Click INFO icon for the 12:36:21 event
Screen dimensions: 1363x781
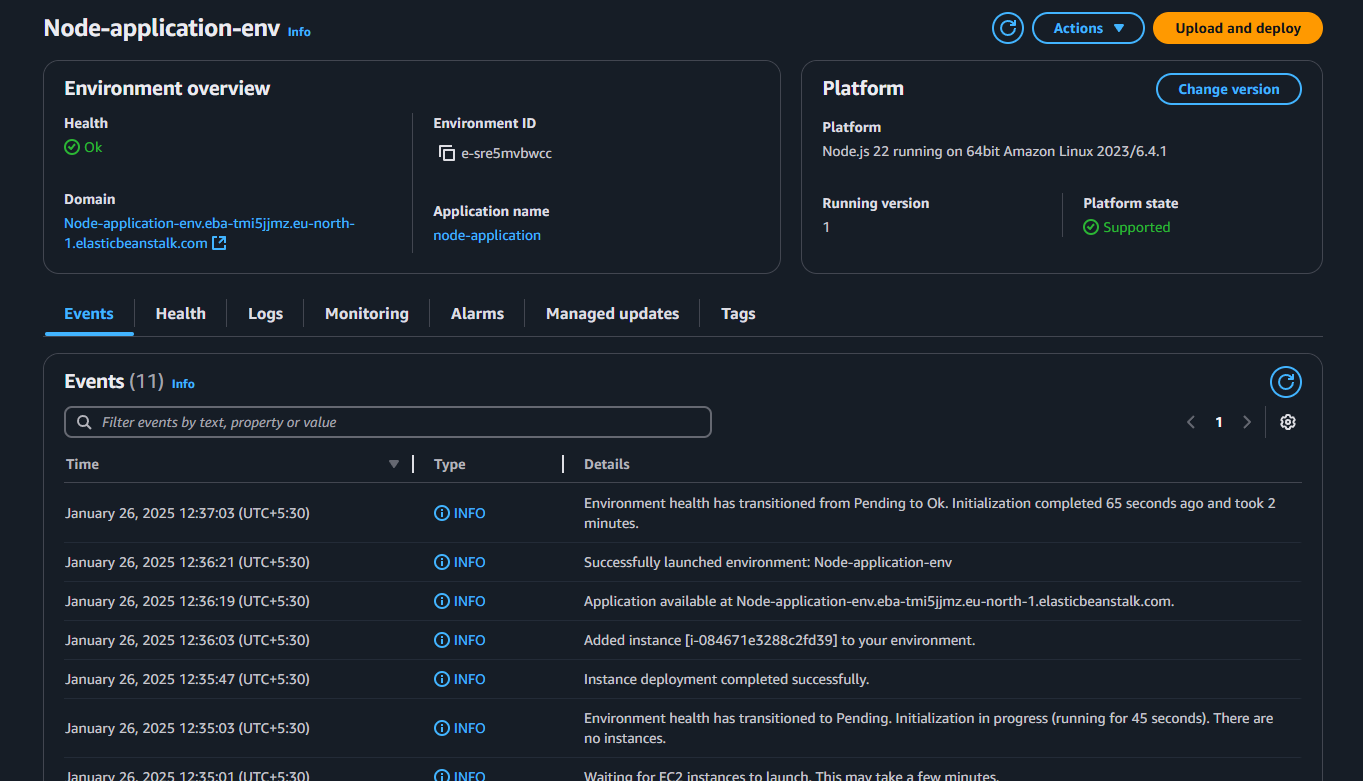441,562
